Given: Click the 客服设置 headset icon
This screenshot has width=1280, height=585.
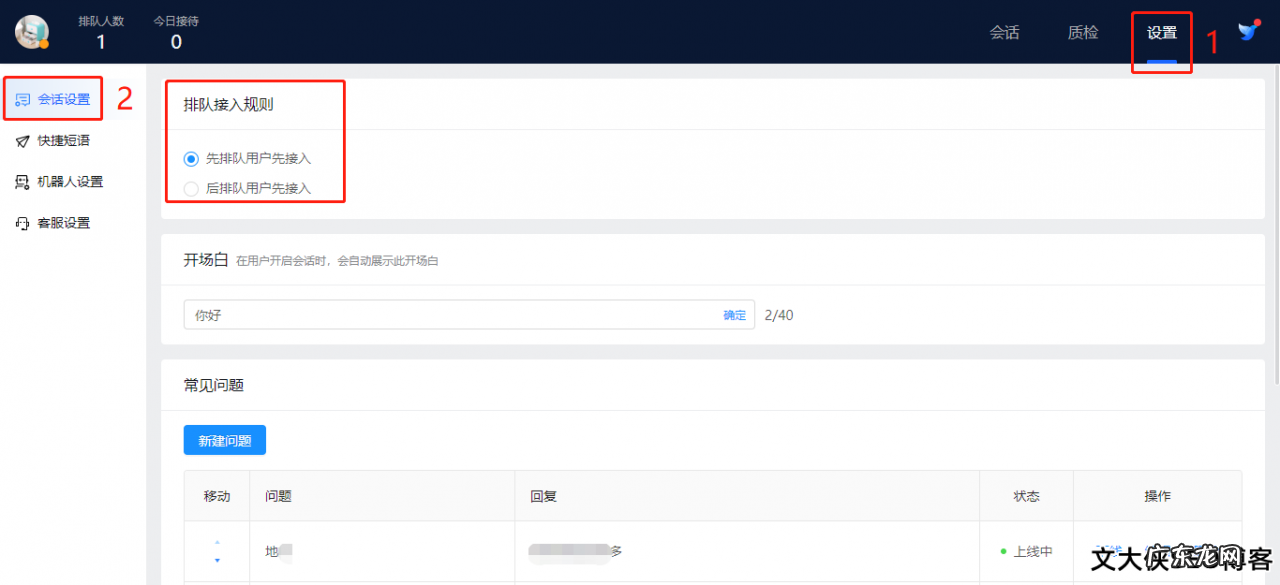Looking at the screenshot, I should coord(23,223).
